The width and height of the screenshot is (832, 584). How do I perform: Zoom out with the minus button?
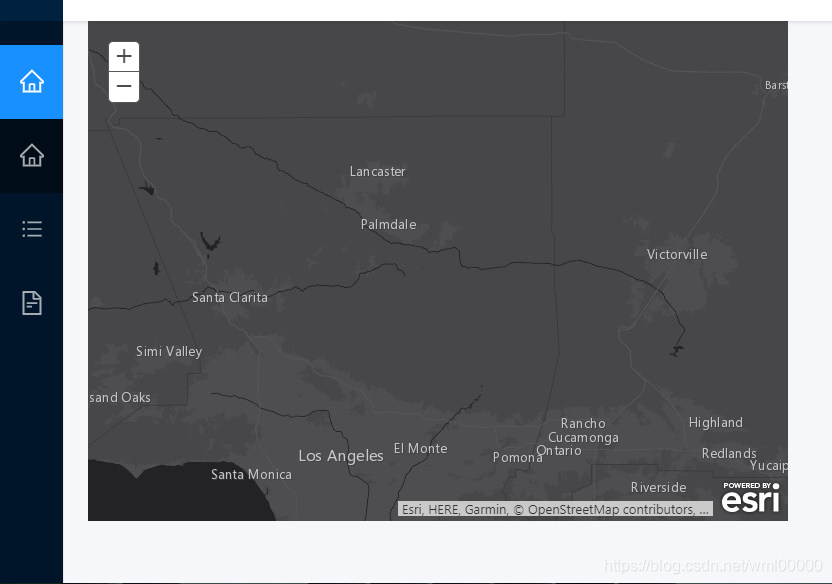pyautogui.click(x=124, y=87)
